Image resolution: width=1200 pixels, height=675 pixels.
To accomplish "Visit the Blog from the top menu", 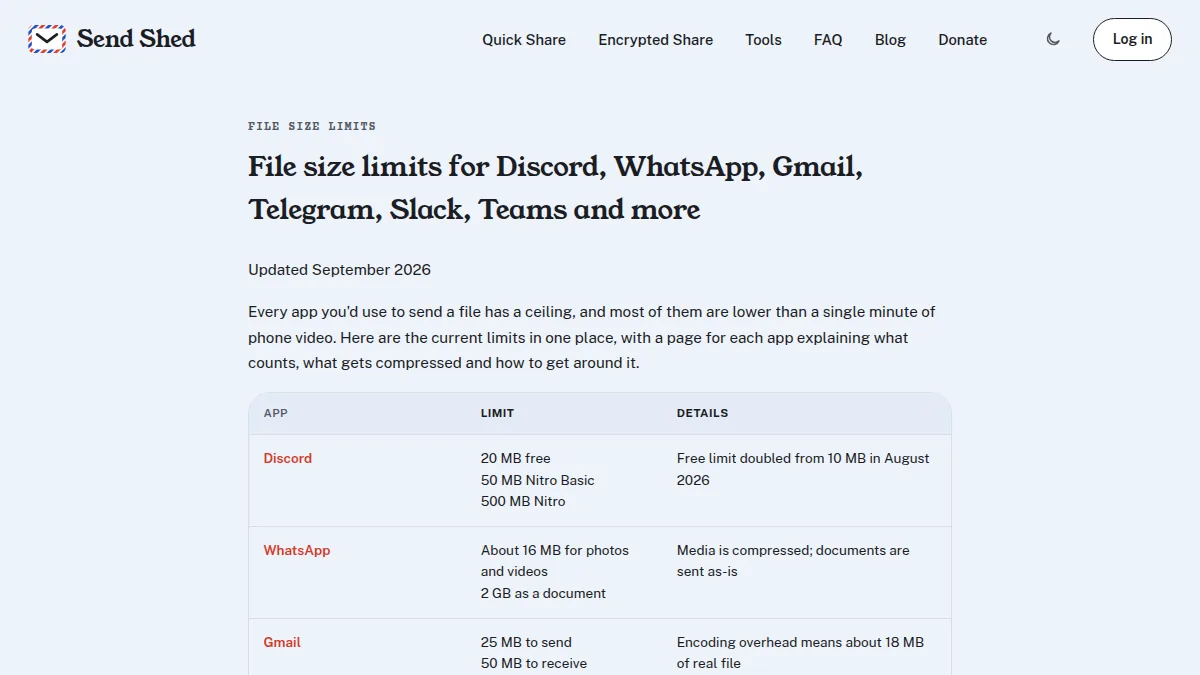I will tap(890, 40).
